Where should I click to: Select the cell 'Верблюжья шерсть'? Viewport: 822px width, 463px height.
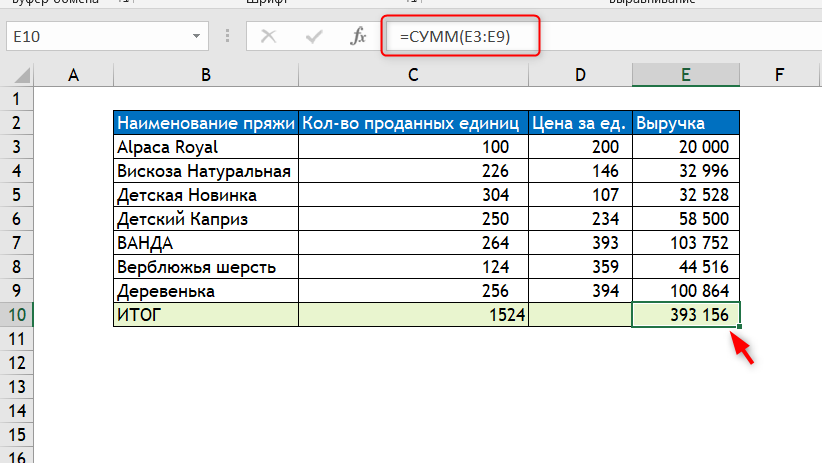(x=206, y=267)
